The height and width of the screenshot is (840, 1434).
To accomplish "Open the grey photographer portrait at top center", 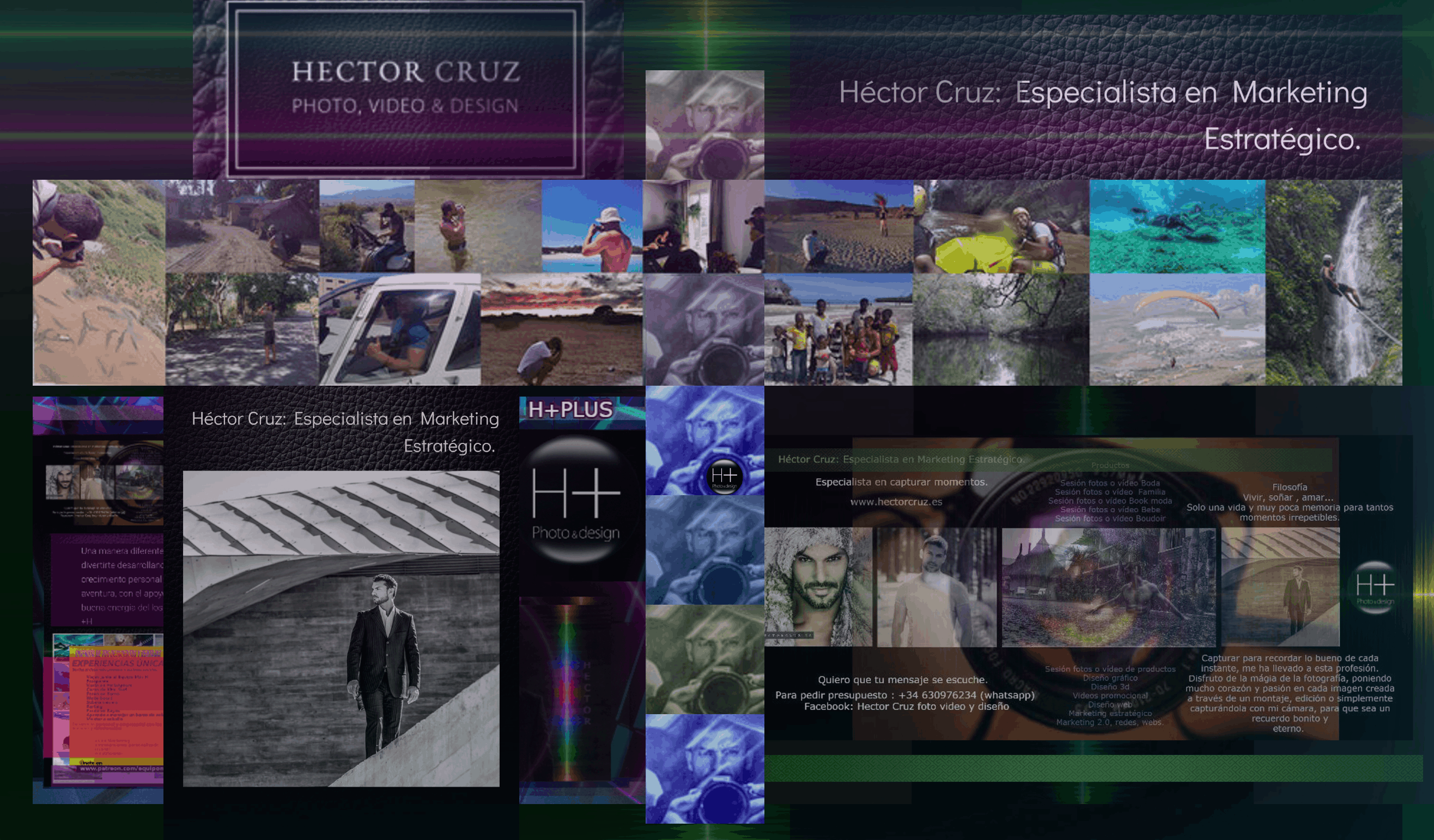I will (x=704, y=125).
